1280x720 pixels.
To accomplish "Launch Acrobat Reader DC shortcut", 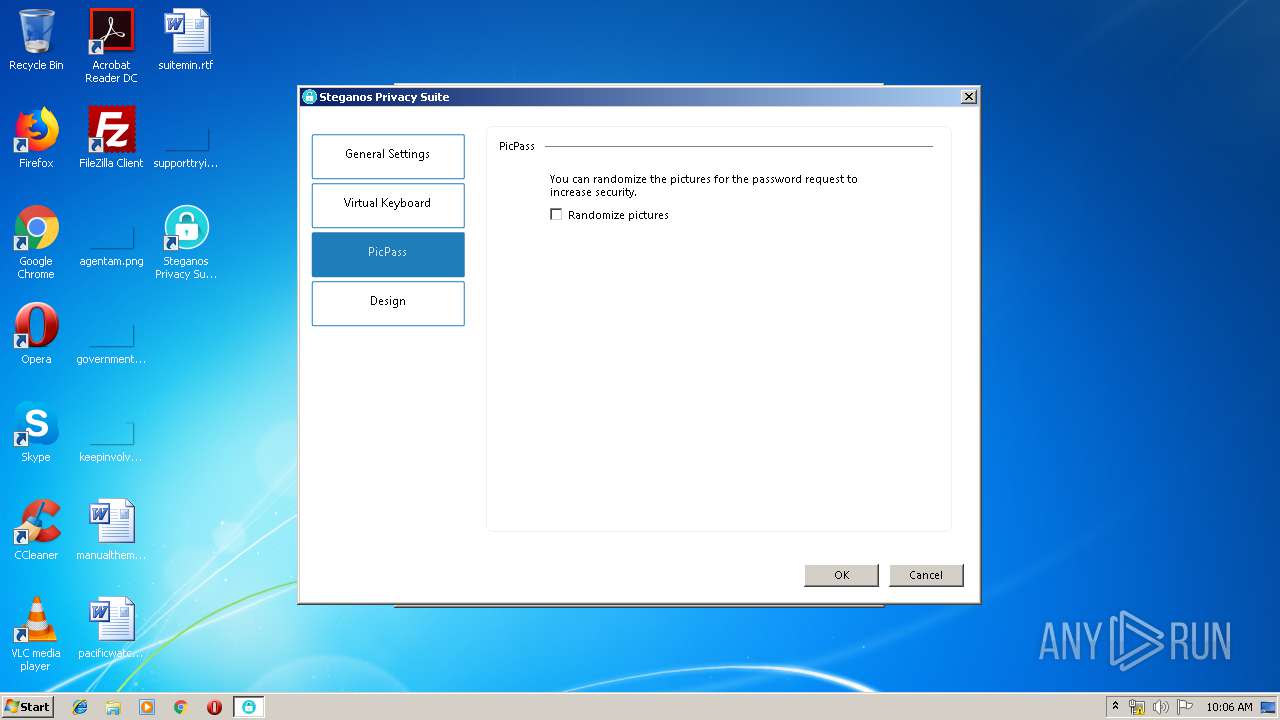I will tap(111, 46).
